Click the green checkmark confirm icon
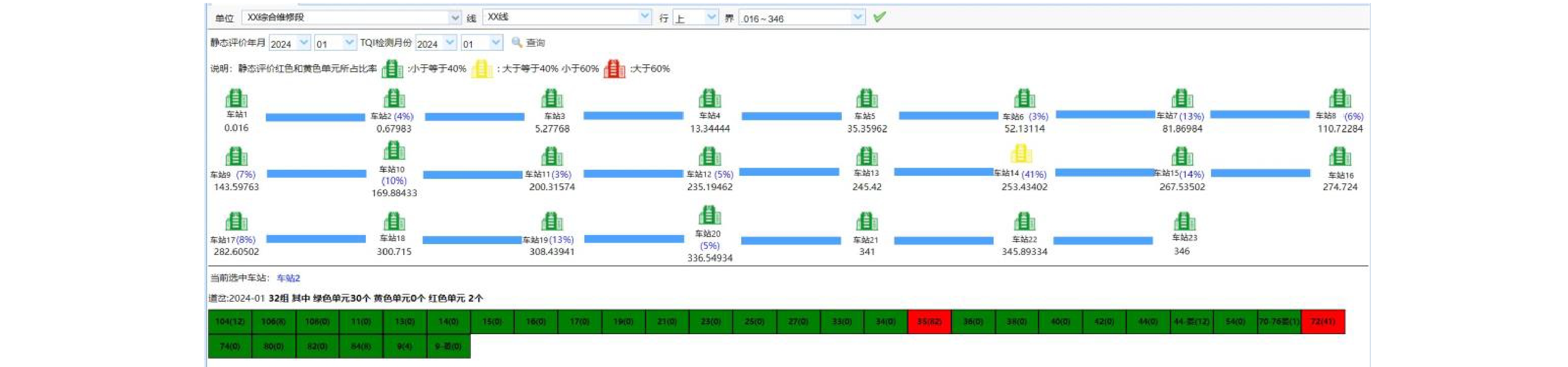 click(879, 17)
